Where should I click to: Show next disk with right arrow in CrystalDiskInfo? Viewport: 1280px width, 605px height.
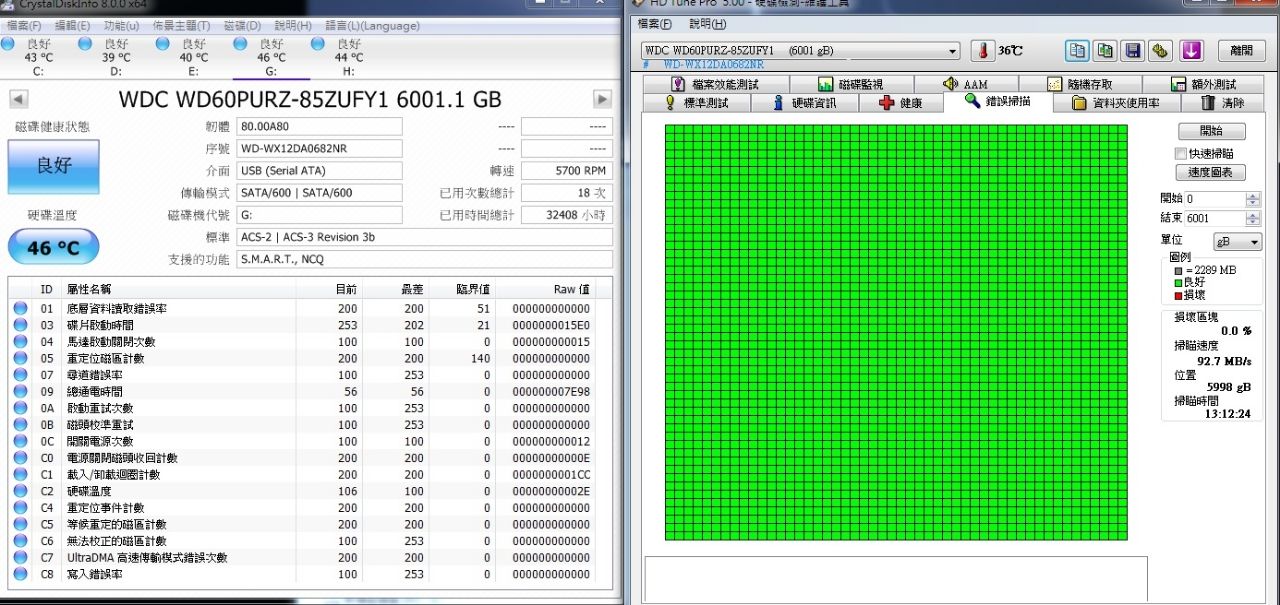click(x=602, y=99)
